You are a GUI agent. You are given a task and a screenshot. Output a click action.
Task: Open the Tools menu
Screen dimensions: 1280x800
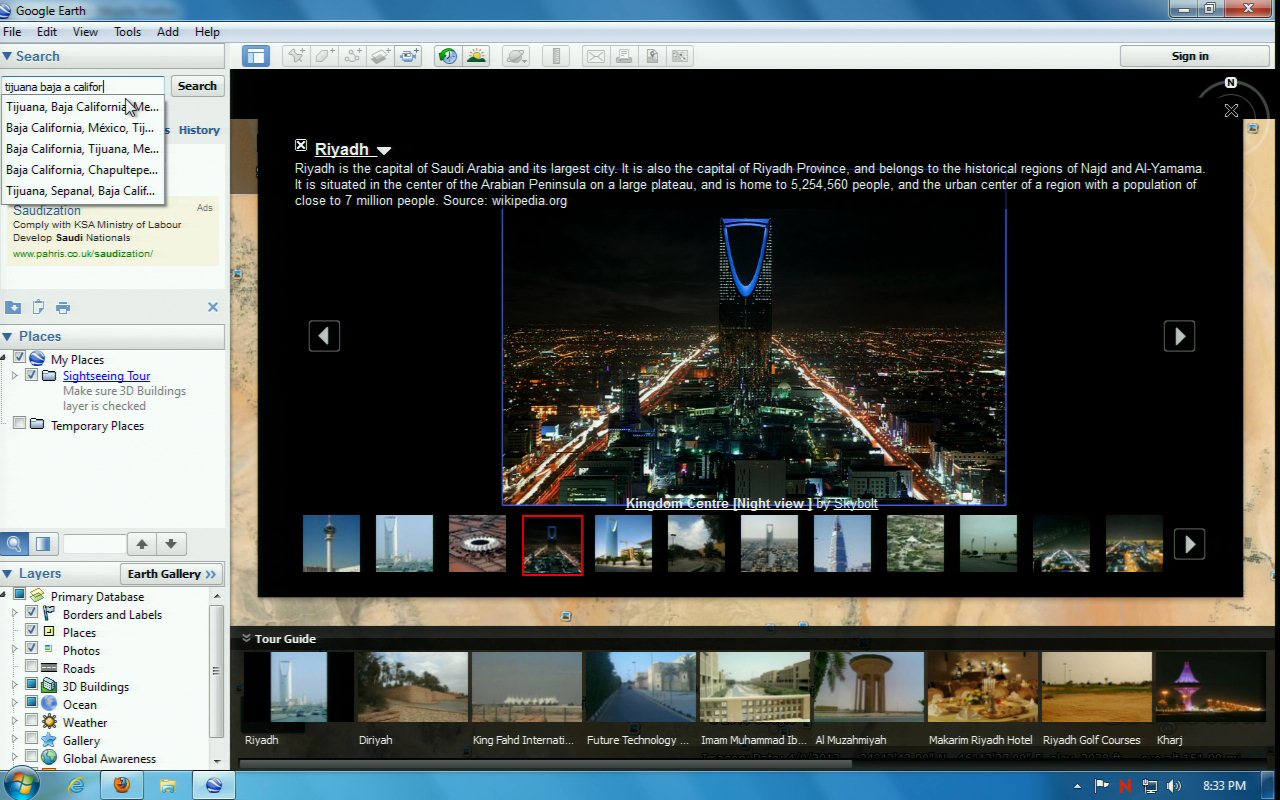point(127,32)
